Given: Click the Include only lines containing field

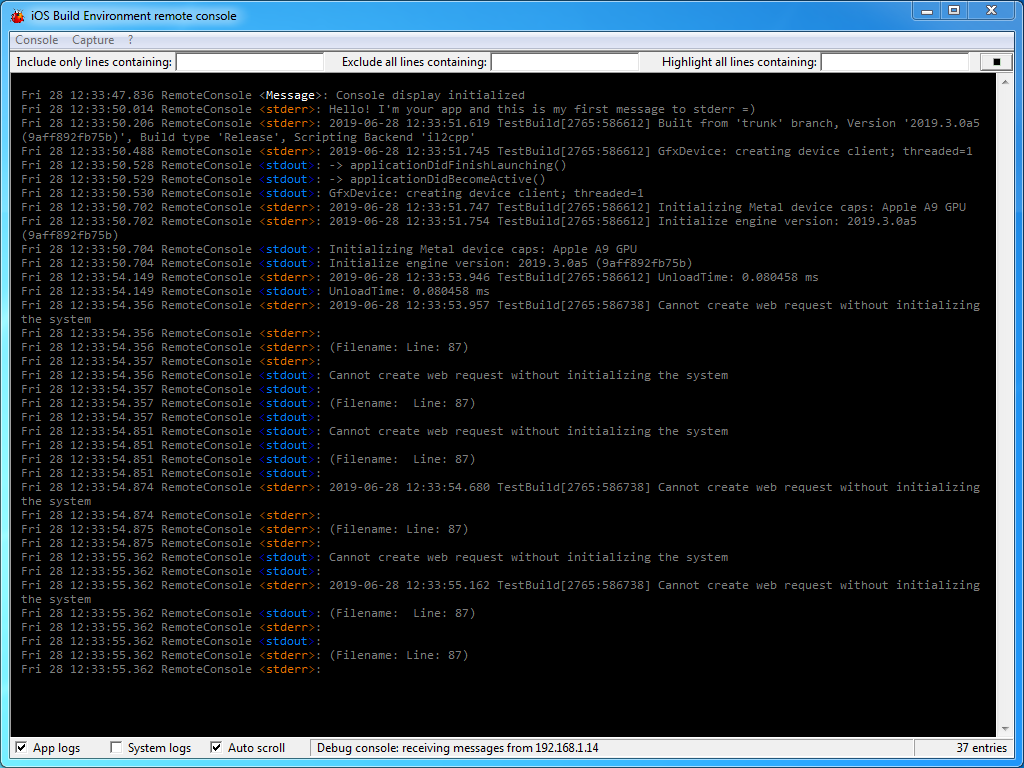Looking at the screenshot, I should click(249, 62).
